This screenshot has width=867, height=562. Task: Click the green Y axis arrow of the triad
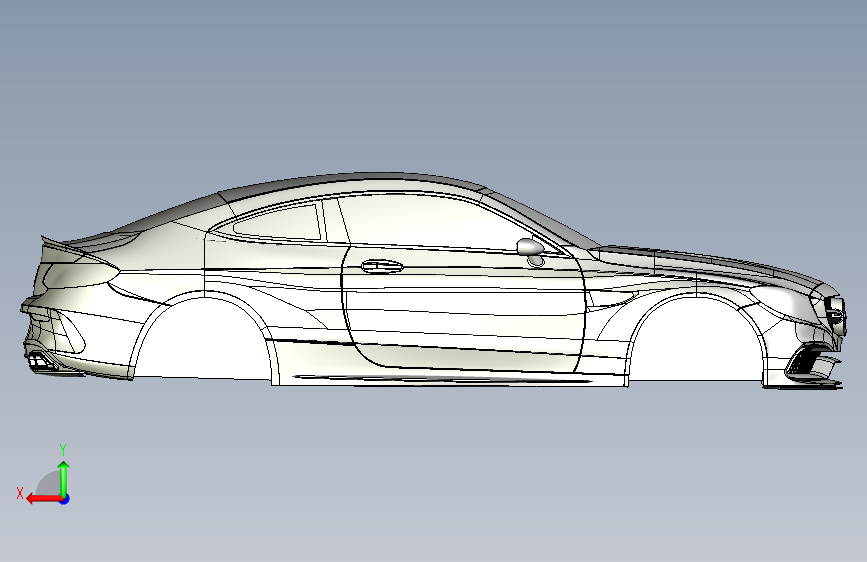click(x=64, y=479)
